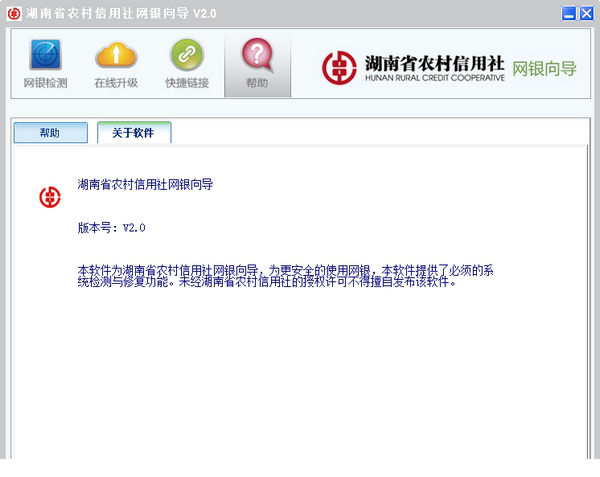The height and width of the screenshot is (477, 600).
Task: Click the title bar app logo icon
Action: [14, 14]
